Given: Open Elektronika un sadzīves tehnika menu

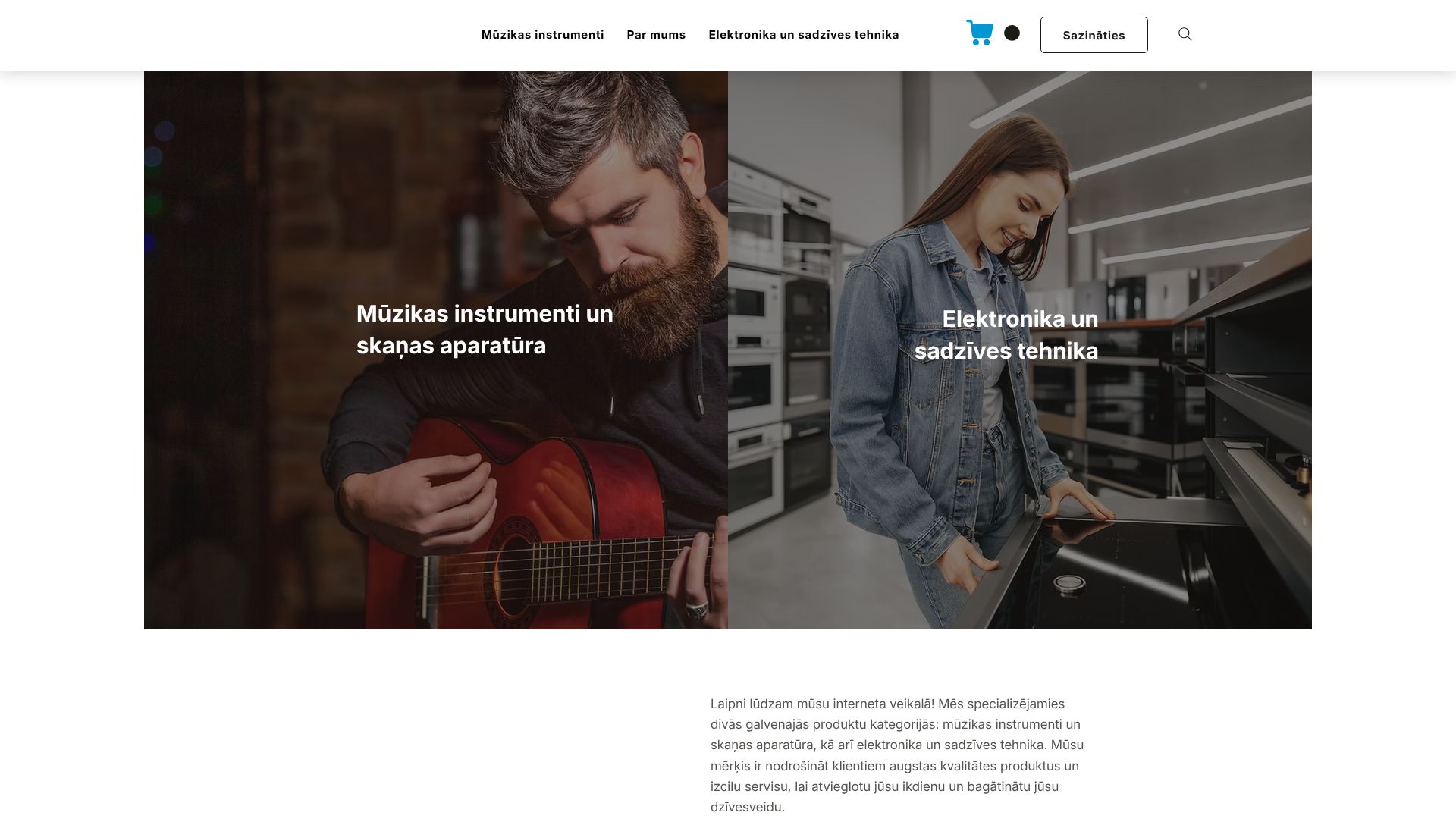Looking at the screenshot, I should (804, 35).
